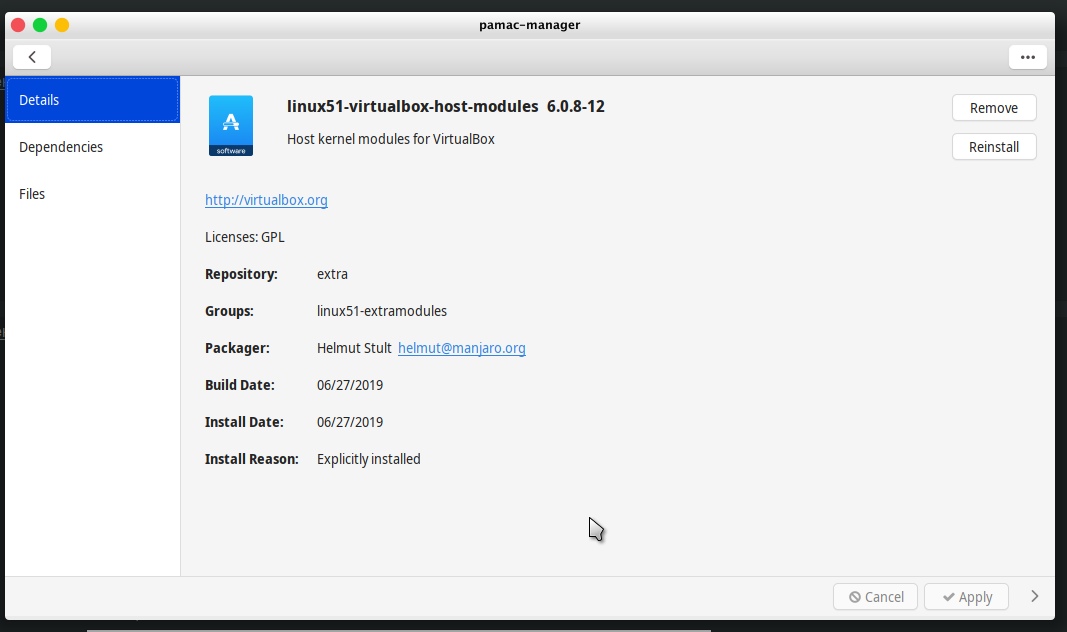Click the pamac-manager window title
This screenshot has width=1067, height=632.
pyautogui.click(x=529, y=25)
